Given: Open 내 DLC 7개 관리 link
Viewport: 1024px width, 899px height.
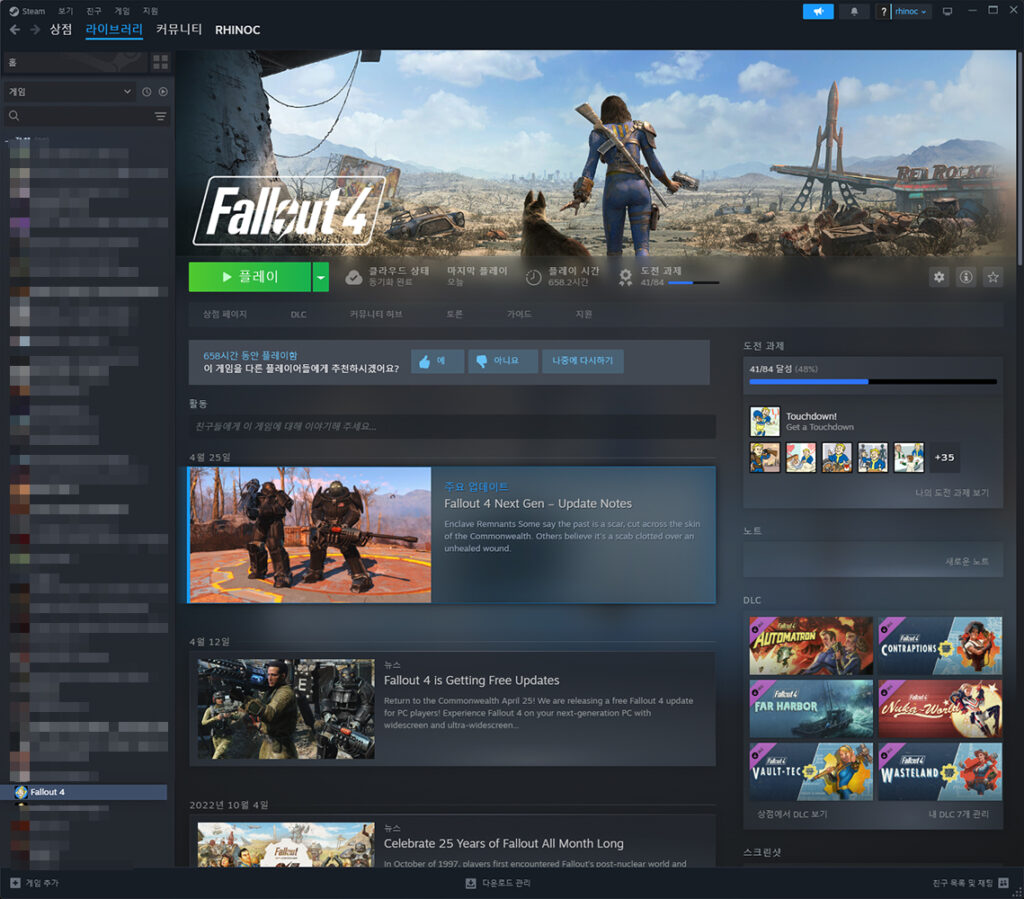Looking at the screenshot, I should click(959, 814).
